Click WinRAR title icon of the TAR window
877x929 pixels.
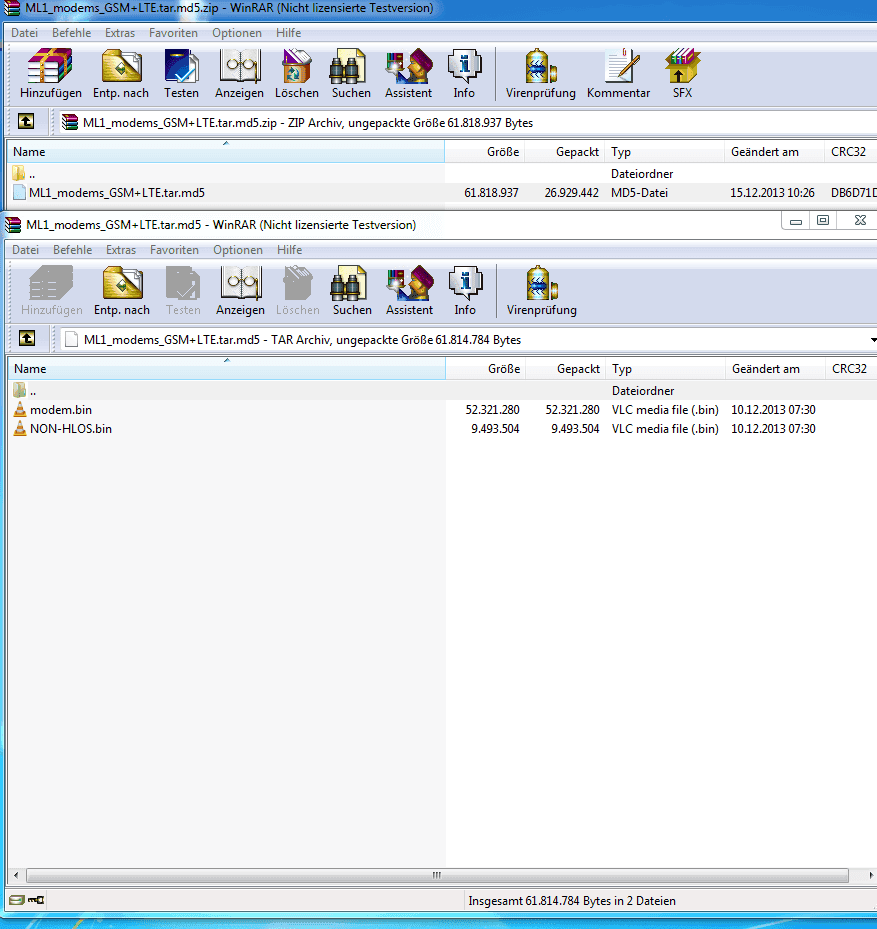(x=13, y=225)
